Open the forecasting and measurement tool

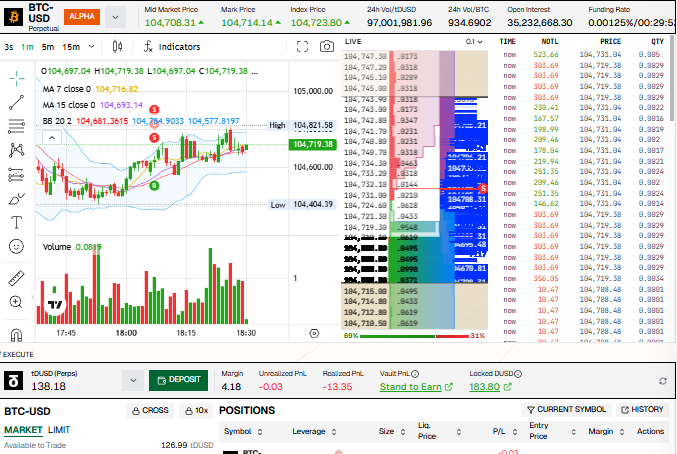[16, 174]
